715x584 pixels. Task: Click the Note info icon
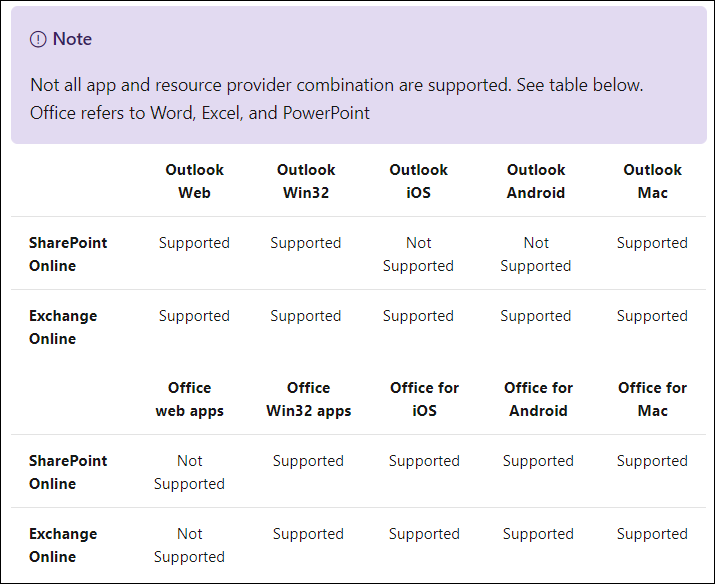(38, 39)
